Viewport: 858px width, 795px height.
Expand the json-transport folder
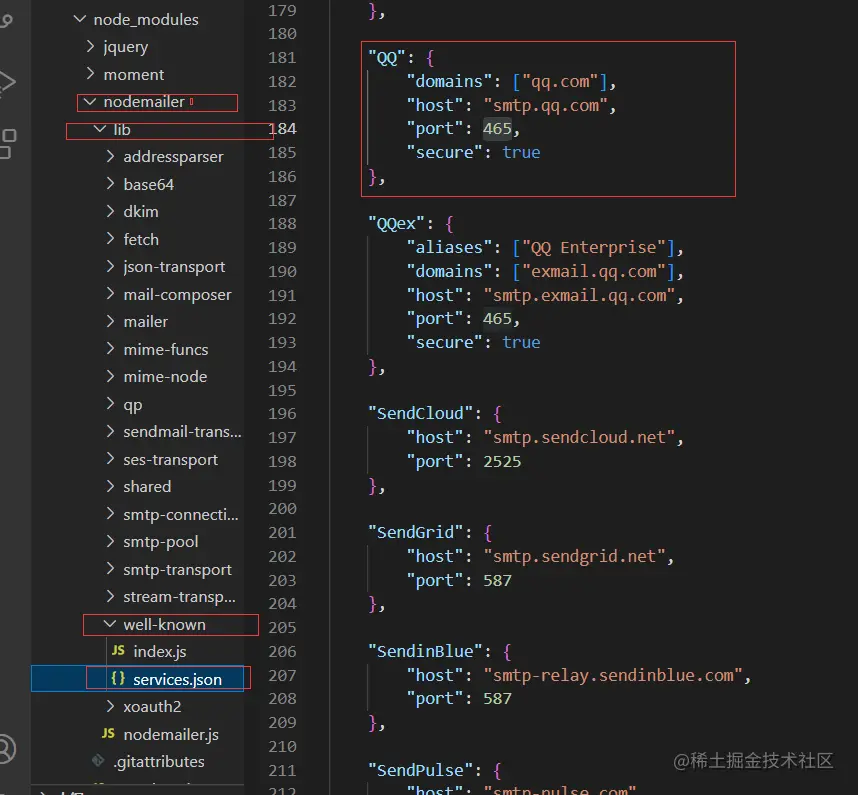pos(110,266)
